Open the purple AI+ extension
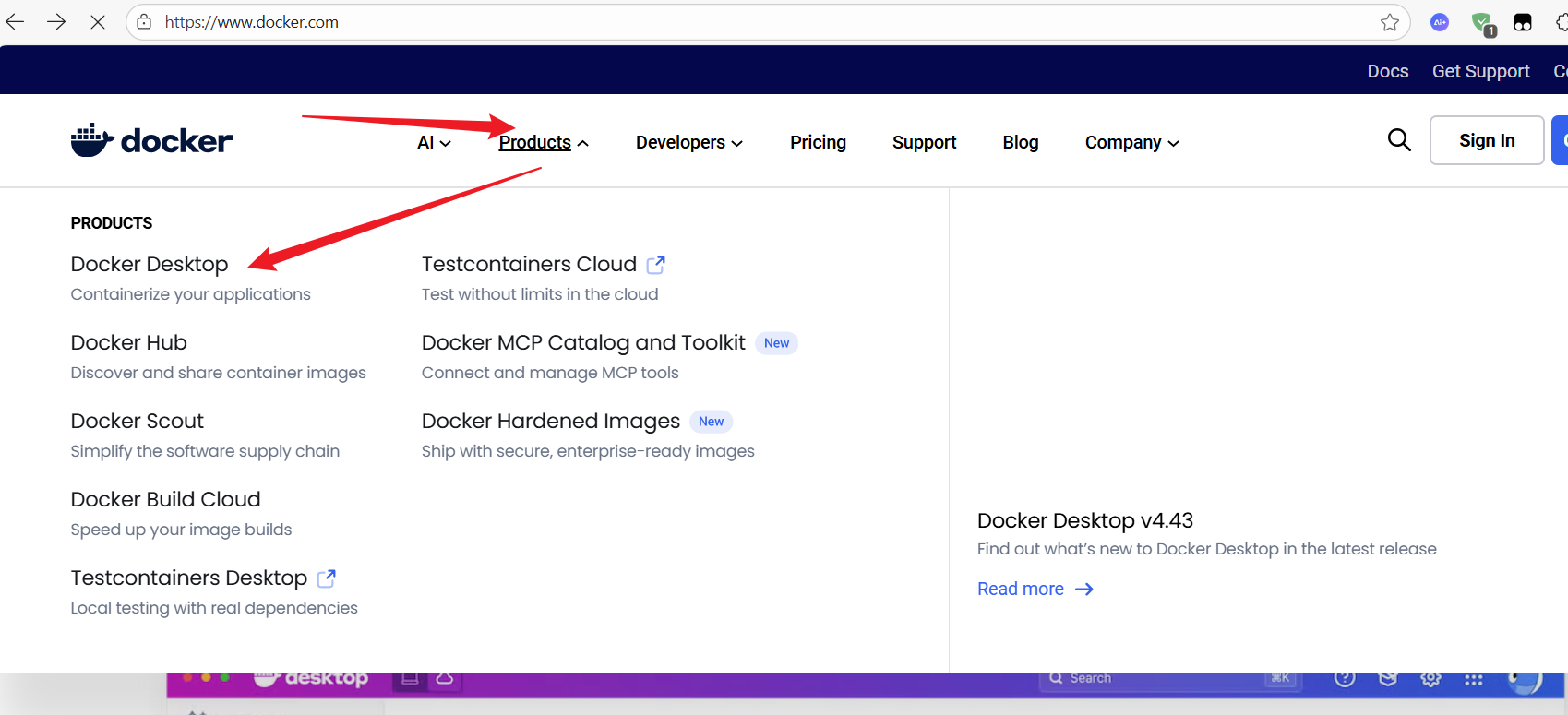1568x715 pixels. (x=1440, y=22)
